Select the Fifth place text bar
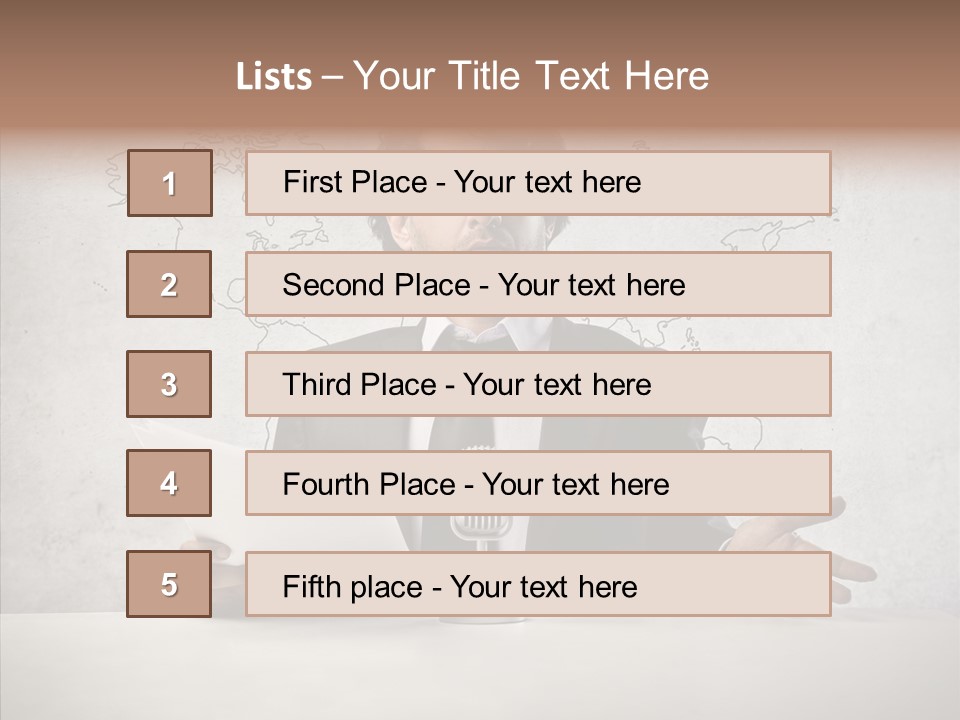Image resolution: width=960 pixels, height=720 pixels. tap(538, 583)
